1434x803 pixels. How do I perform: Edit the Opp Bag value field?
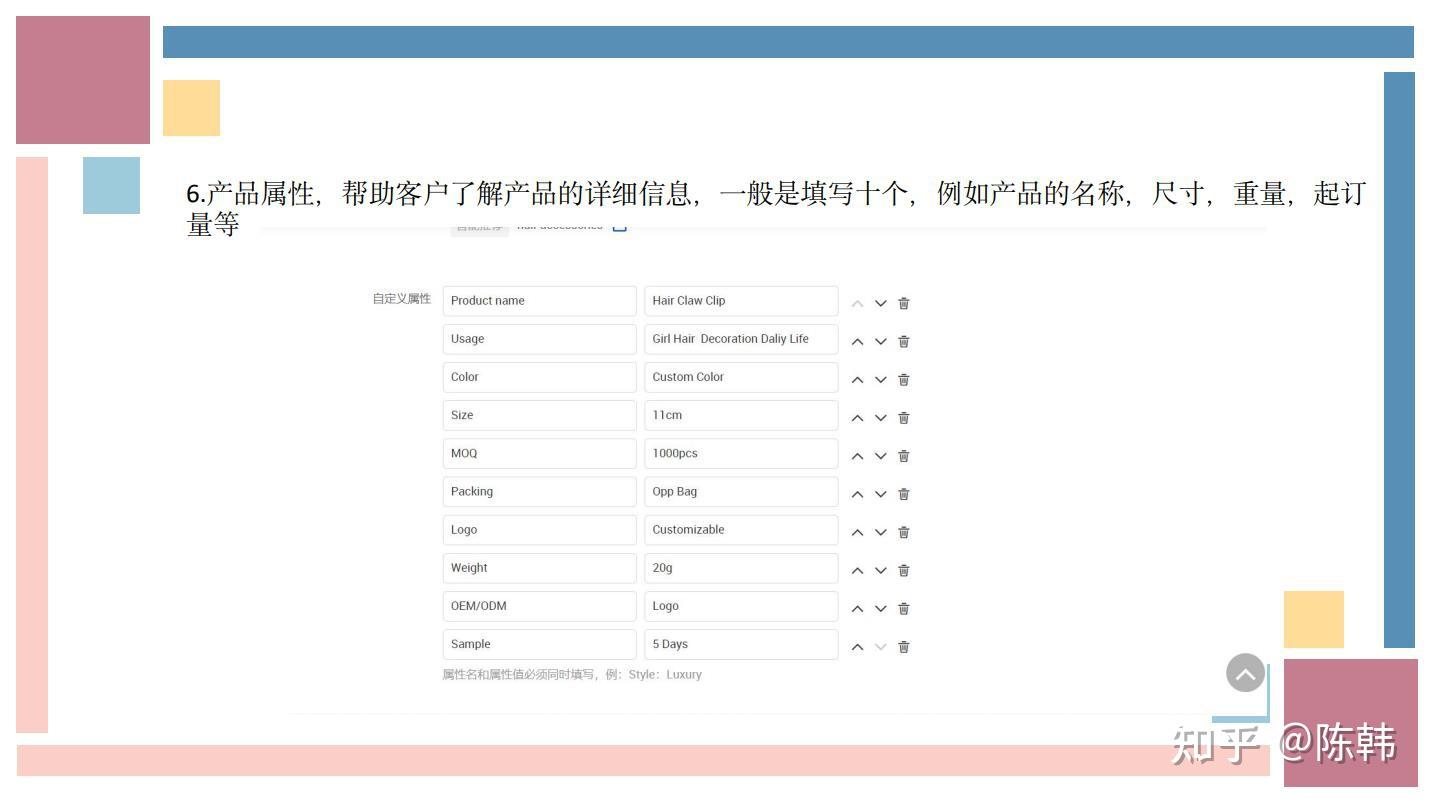741,492
